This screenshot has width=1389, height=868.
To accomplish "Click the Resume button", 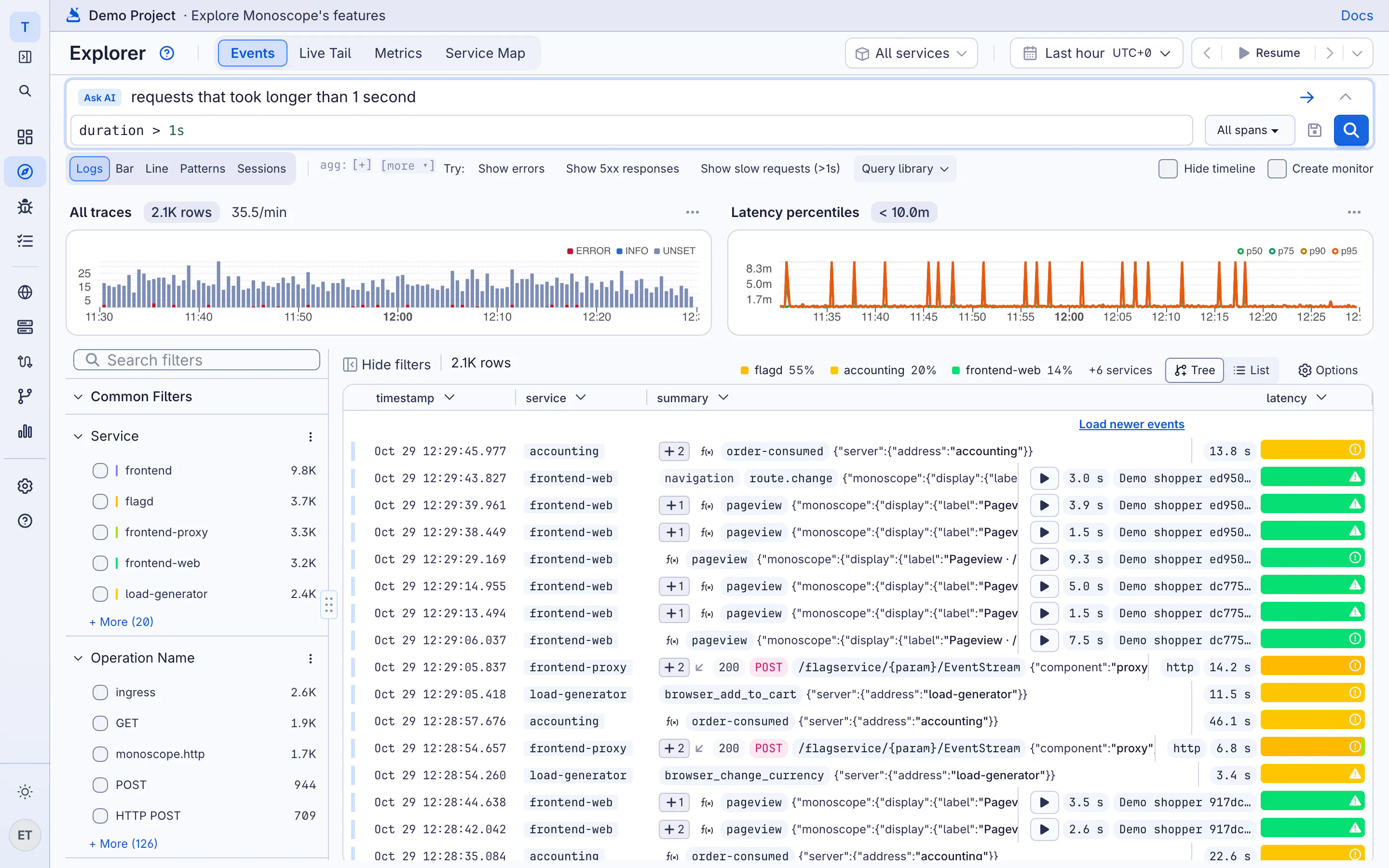I will pyautogui.click(x=1268, y=54).
